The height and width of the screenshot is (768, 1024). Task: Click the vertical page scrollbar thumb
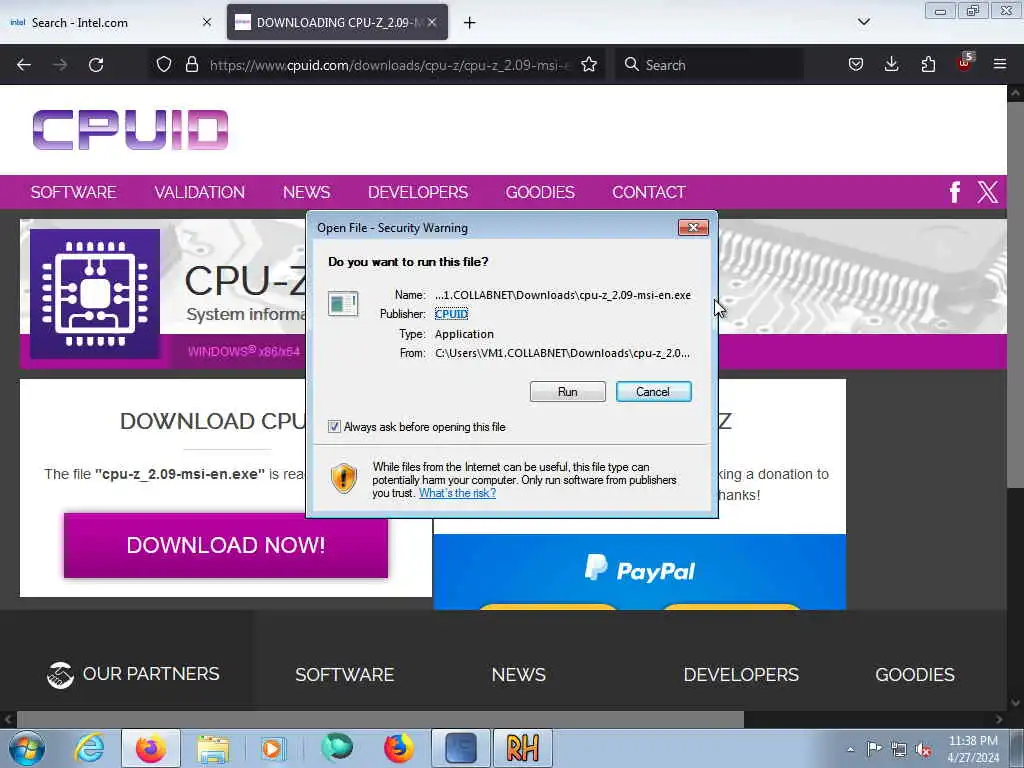coord(1015,294)
